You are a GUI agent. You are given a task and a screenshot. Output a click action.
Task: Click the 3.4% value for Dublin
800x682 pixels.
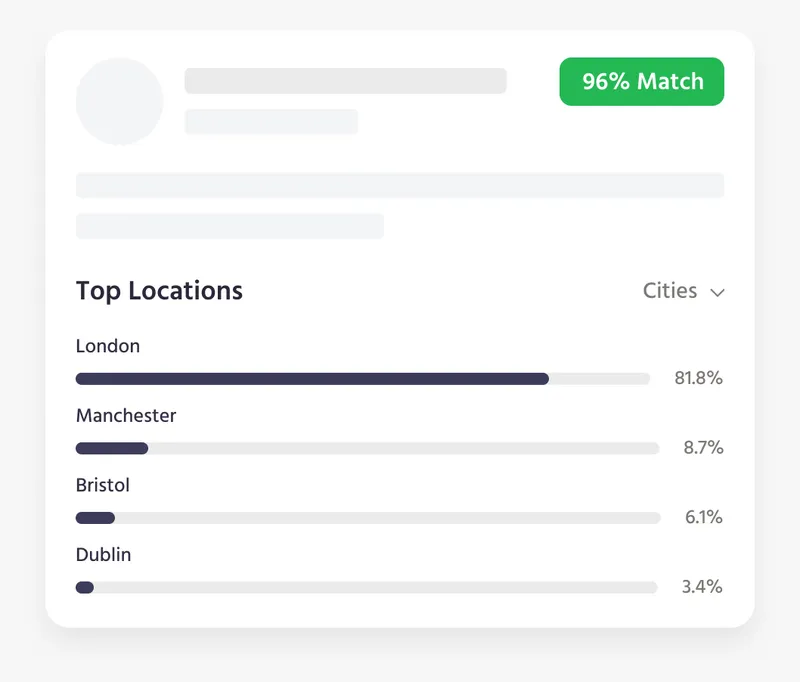702,587
